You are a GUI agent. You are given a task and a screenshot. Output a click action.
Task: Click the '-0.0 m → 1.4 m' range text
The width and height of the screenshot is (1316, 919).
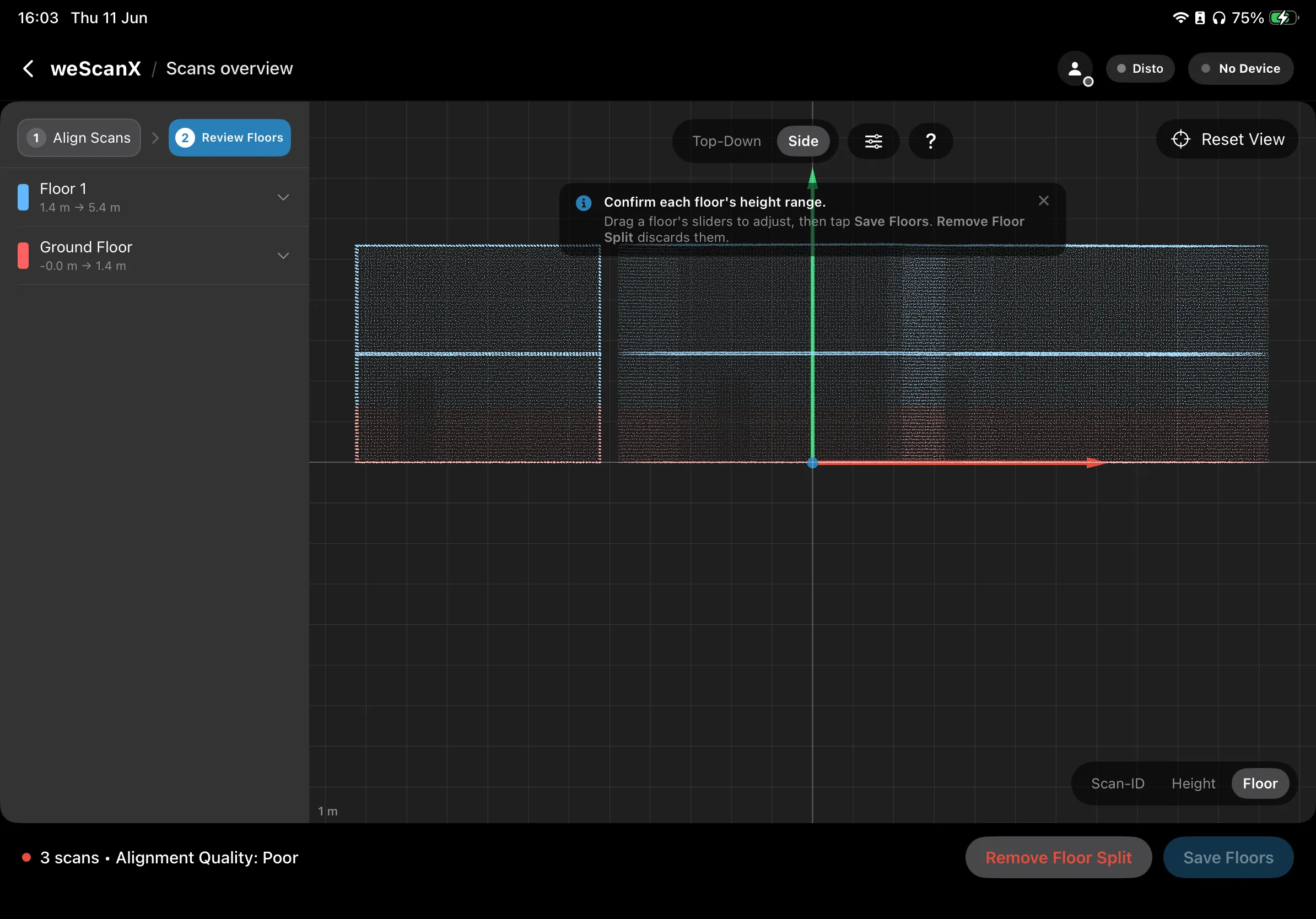[83, 266]
